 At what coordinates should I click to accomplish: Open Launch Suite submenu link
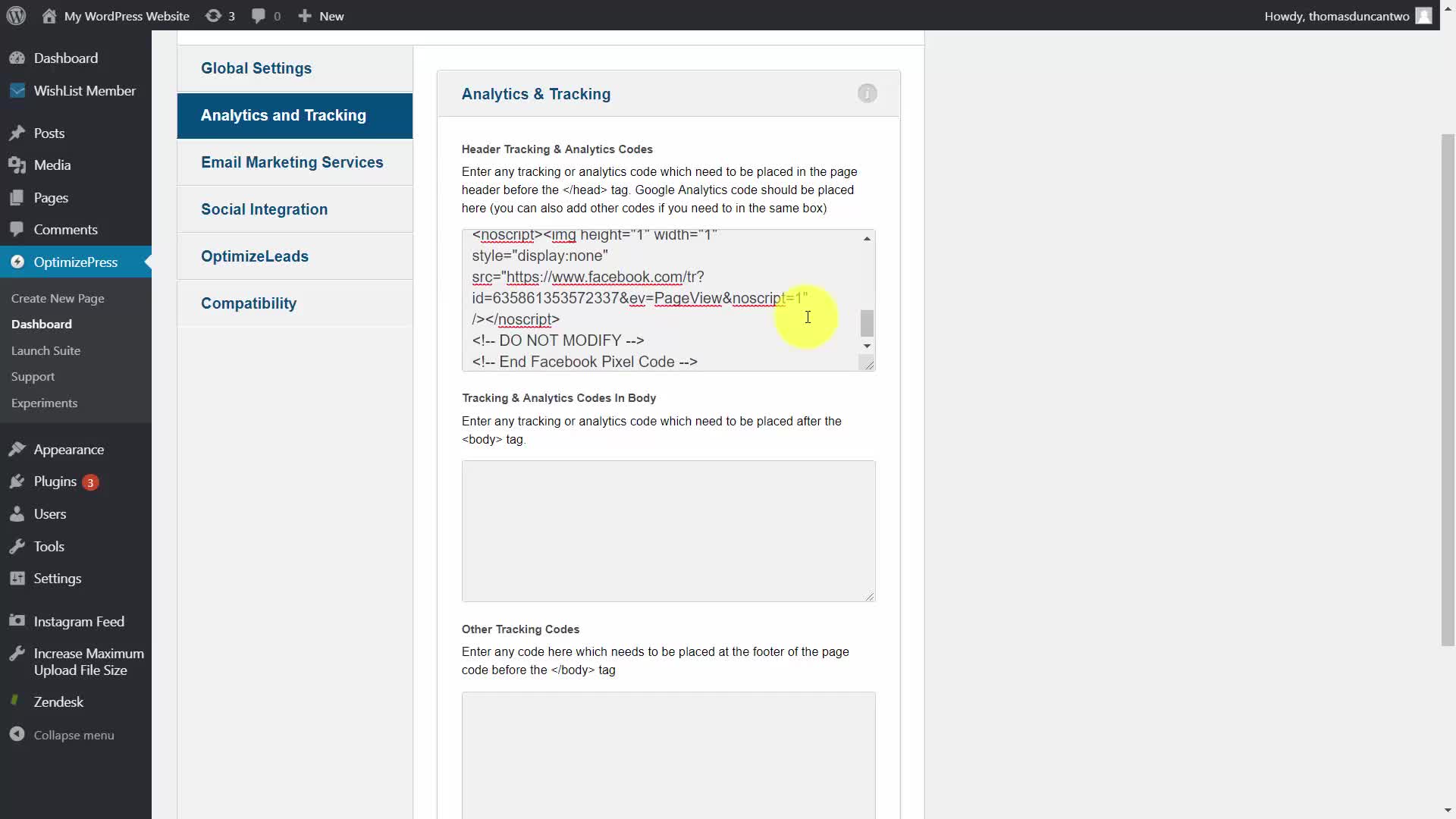(x=45, y=350)
